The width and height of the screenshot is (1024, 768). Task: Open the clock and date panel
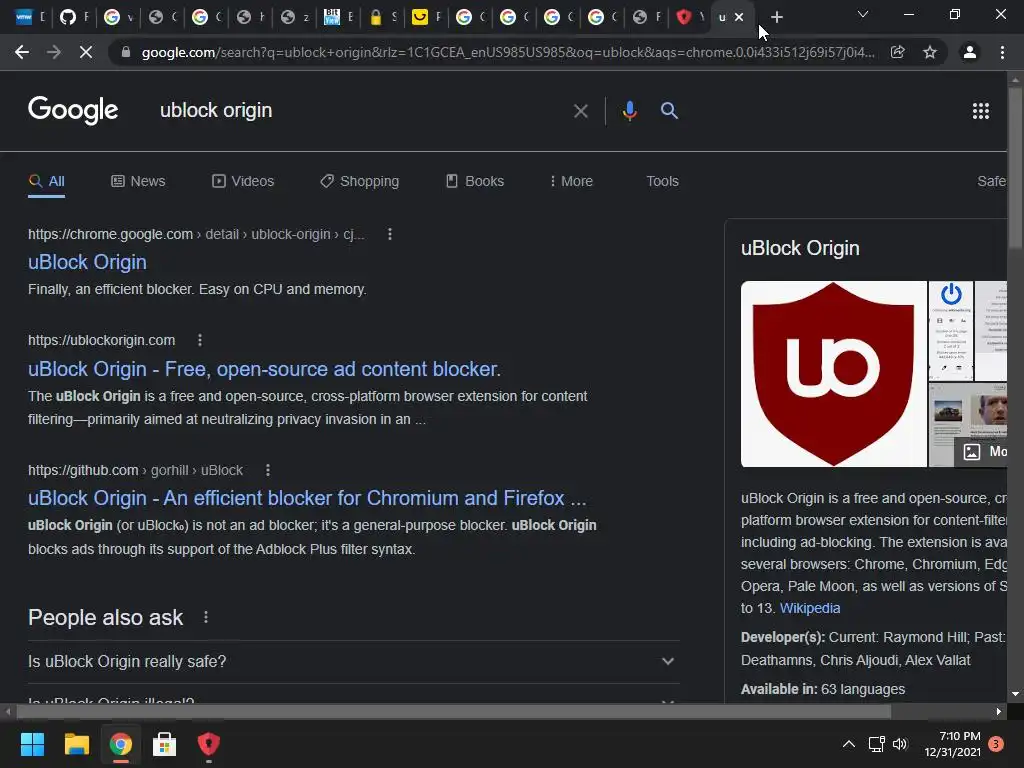pos(952,744)
